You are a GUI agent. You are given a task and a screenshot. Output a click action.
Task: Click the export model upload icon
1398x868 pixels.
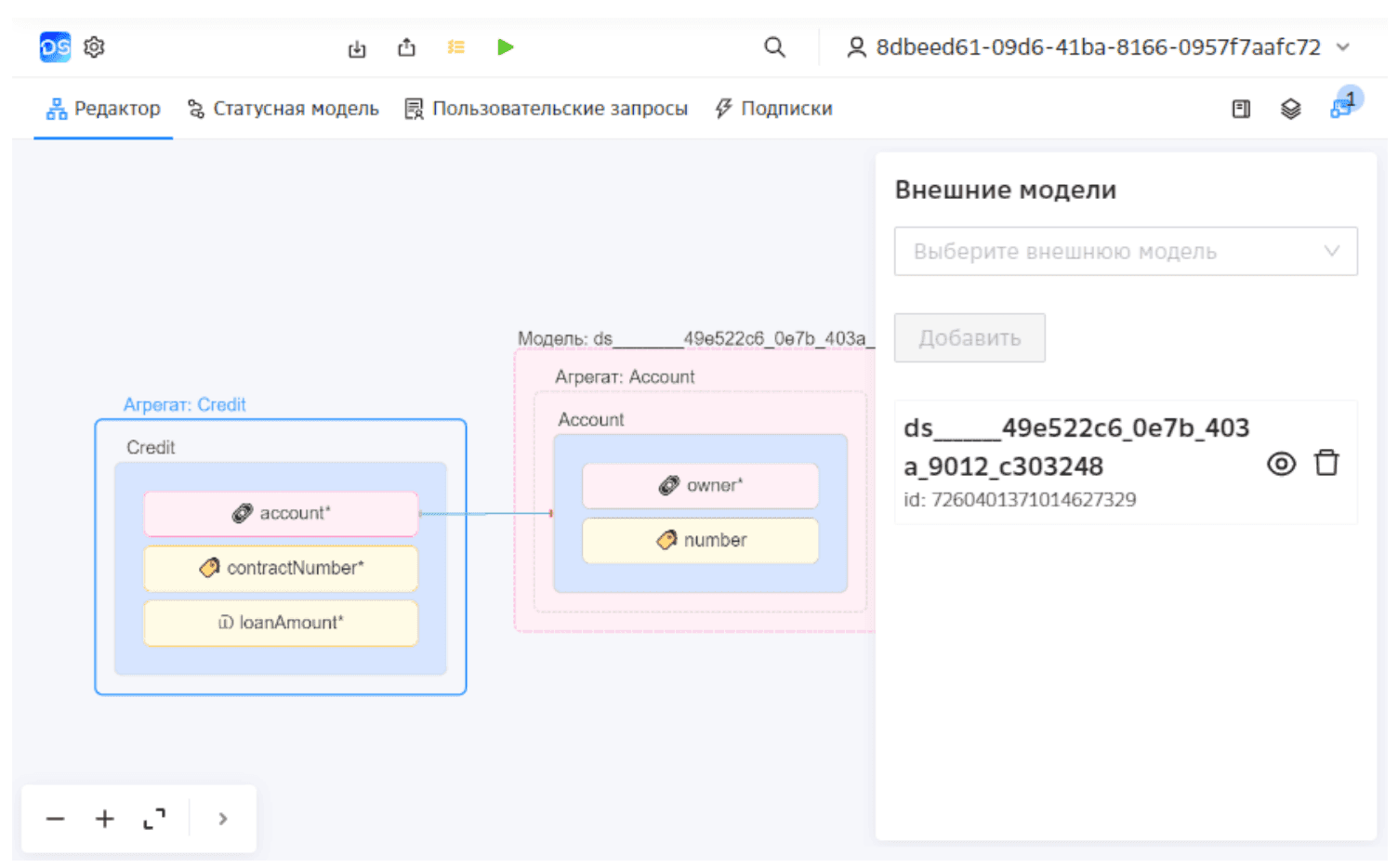[x=406, y=47]
